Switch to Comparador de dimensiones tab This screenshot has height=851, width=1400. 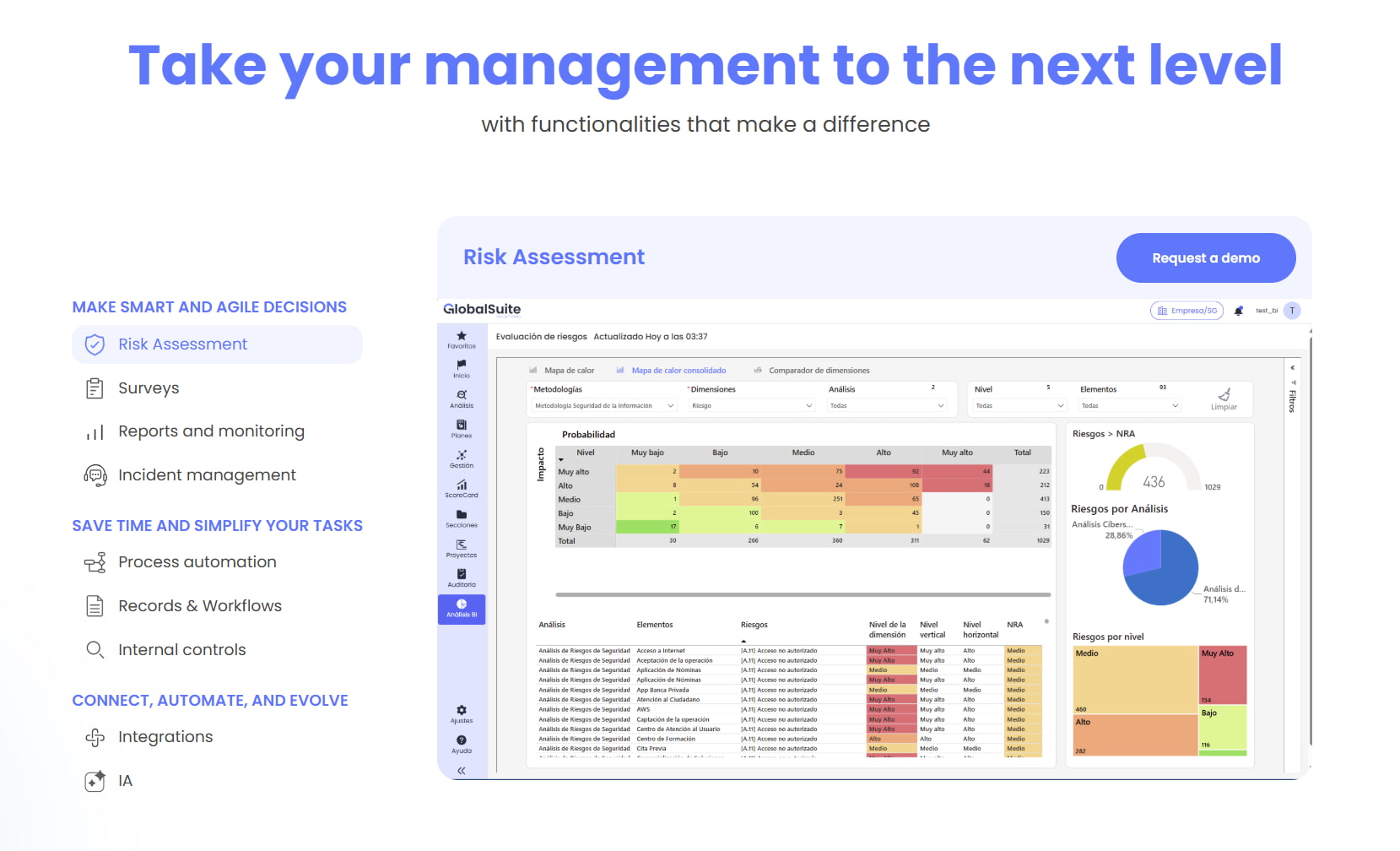pyautogui.click(x=811, y=371)
